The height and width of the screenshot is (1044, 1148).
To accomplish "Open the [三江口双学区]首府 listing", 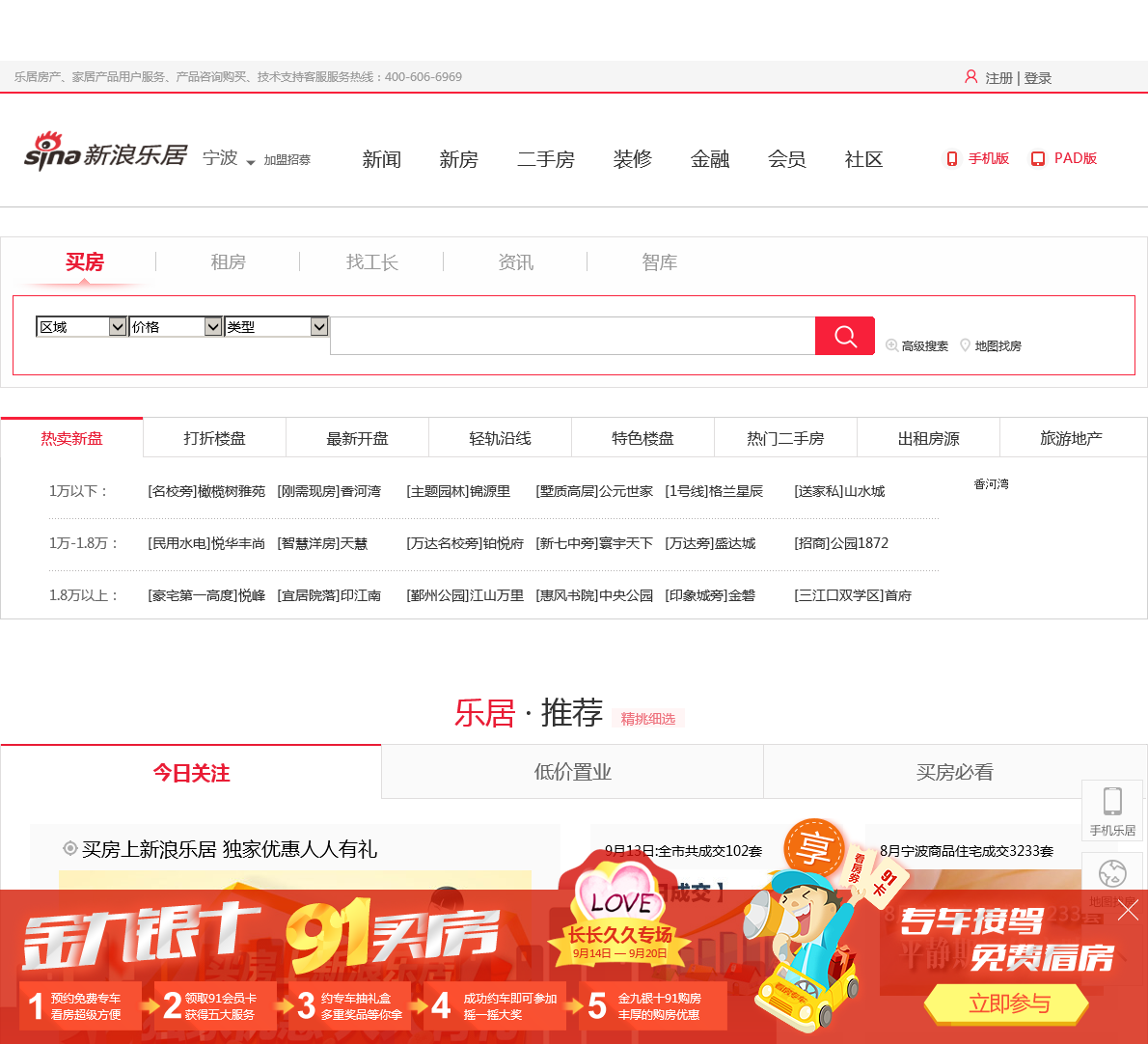I will click(x=853, y=595).
